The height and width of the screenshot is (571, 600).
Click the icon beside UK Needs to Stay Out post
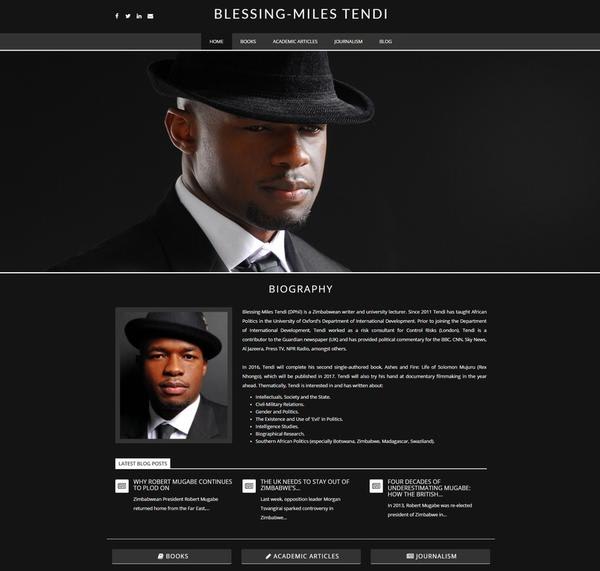(249, 486)
